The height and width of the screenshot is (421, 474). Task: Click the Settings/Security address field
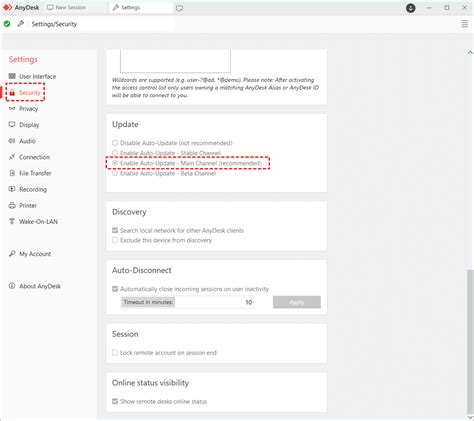tap(101, 24)
